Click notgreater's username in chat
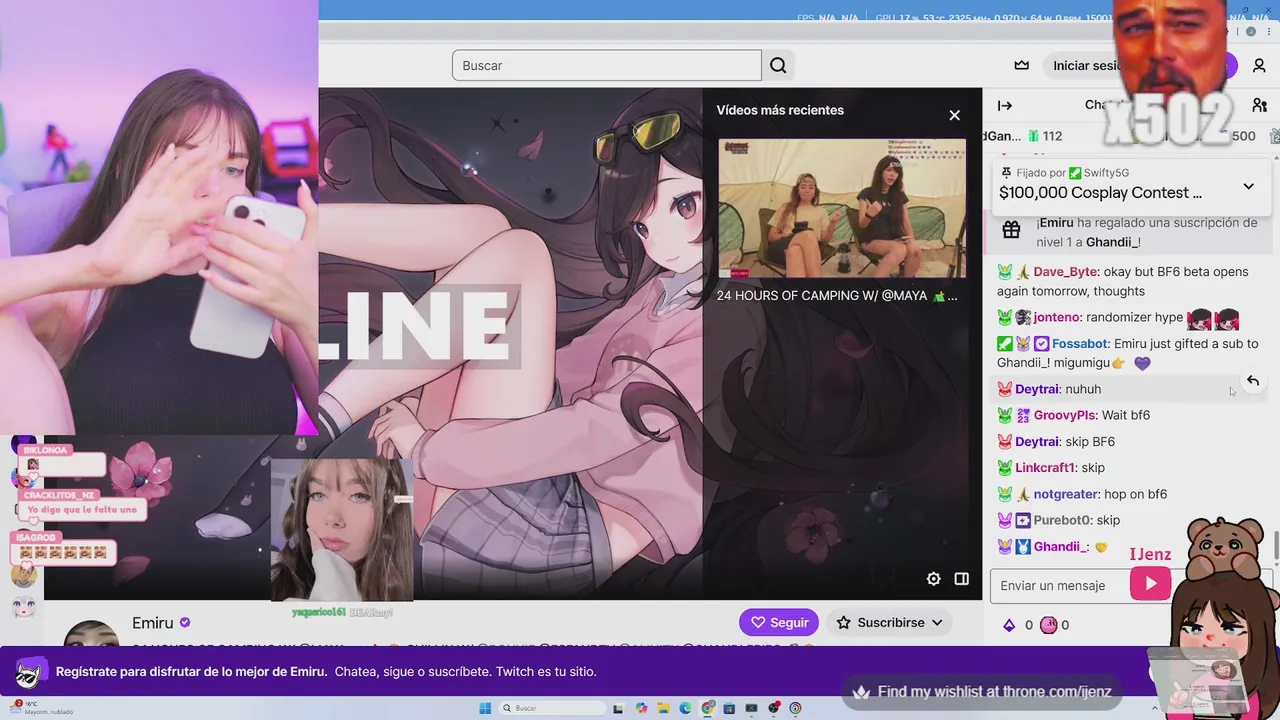1280x720 pixels. click(1065, 494)
